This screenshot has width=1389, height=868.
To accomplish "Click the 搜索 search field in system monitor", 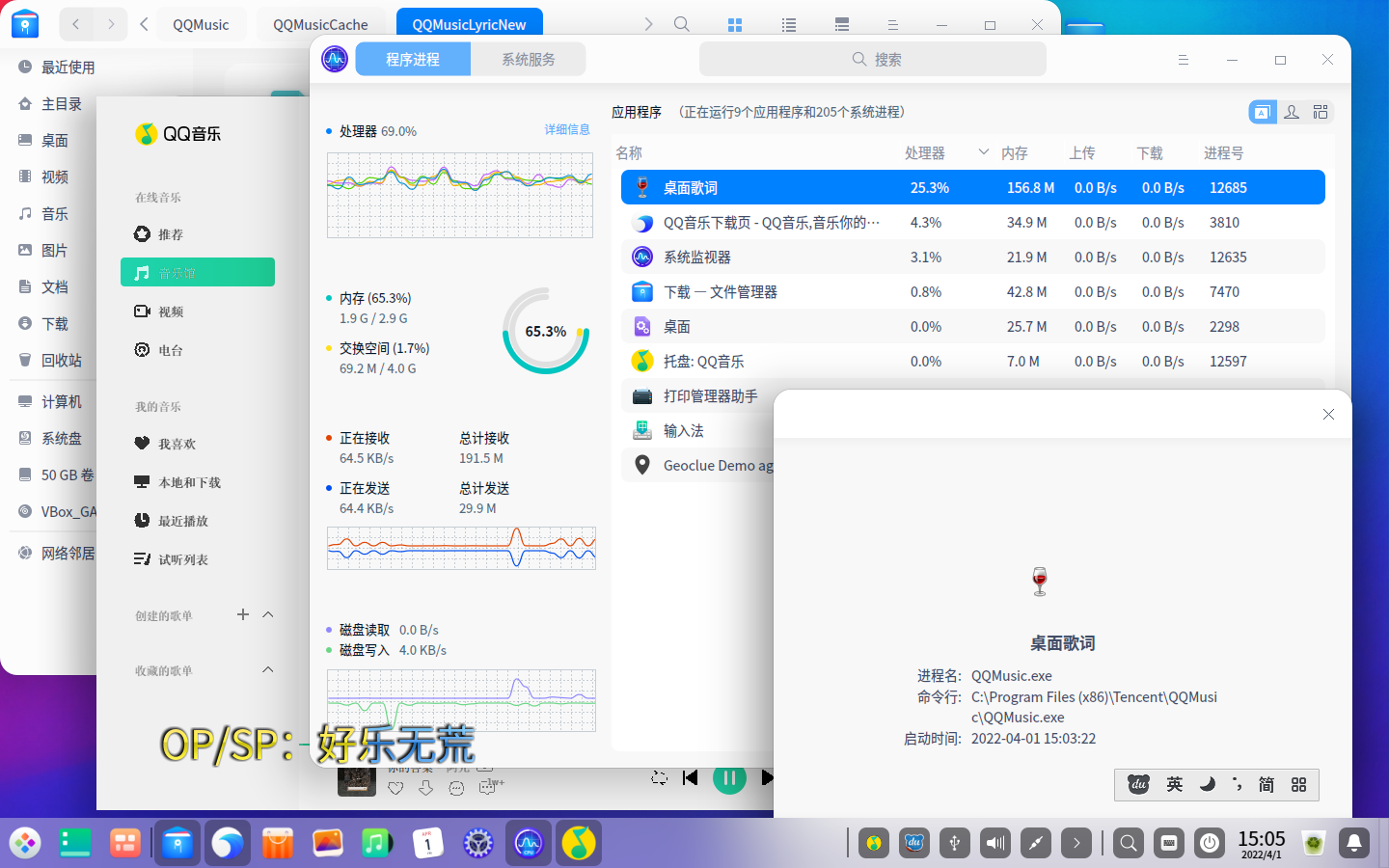I will pyautogui.click(x=873, y=59).
